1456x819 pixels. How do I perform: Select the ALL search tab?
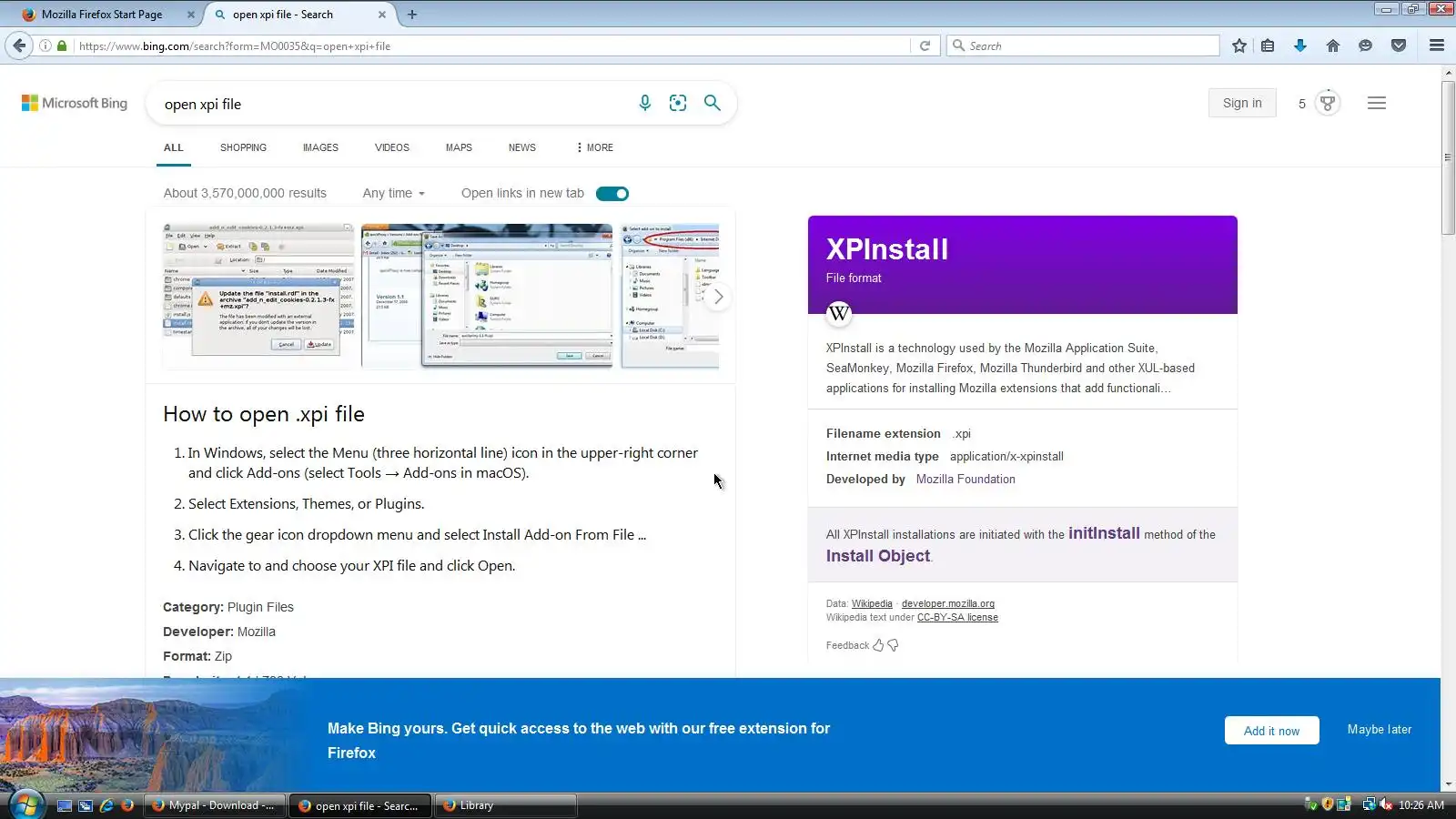tap(174, 147)
